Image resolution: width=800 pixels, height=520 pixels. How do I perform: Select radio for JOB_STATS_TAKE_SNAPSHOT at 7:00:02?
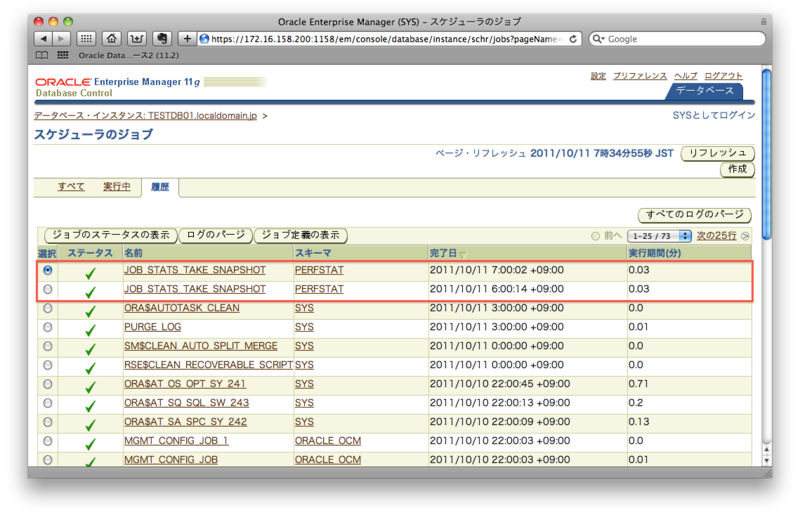pos(47,270)
